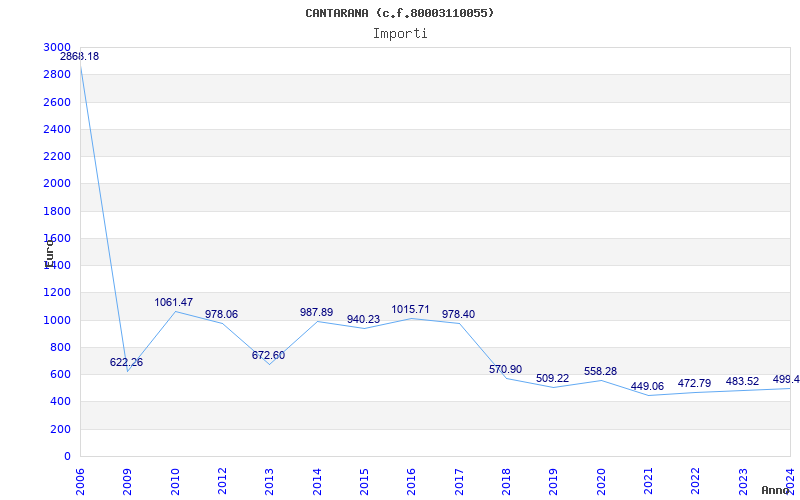Click the 940.23 data label

pos(363,319)
